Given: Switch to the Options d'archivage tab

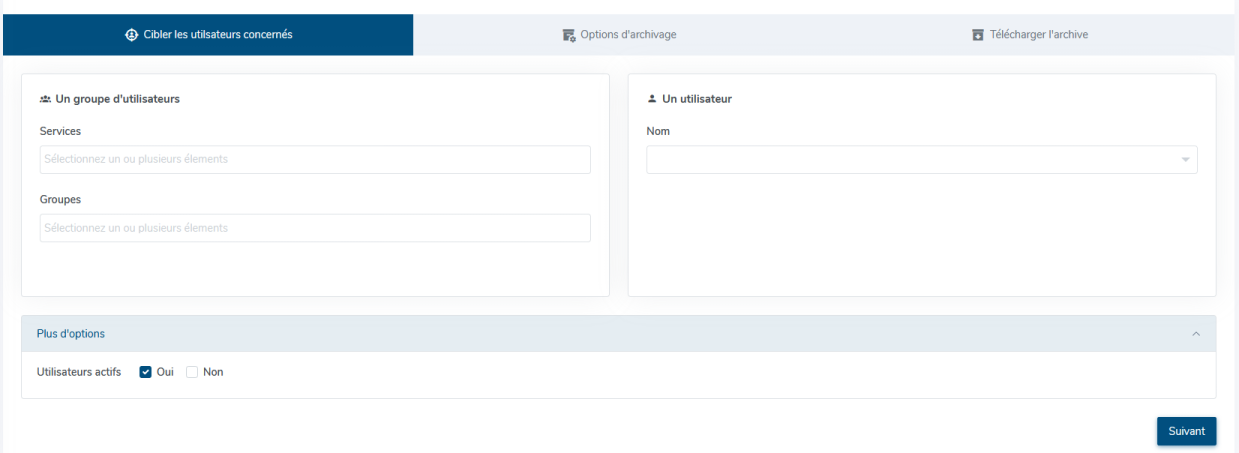Looking at the screenshot, I should click(619, 35).
